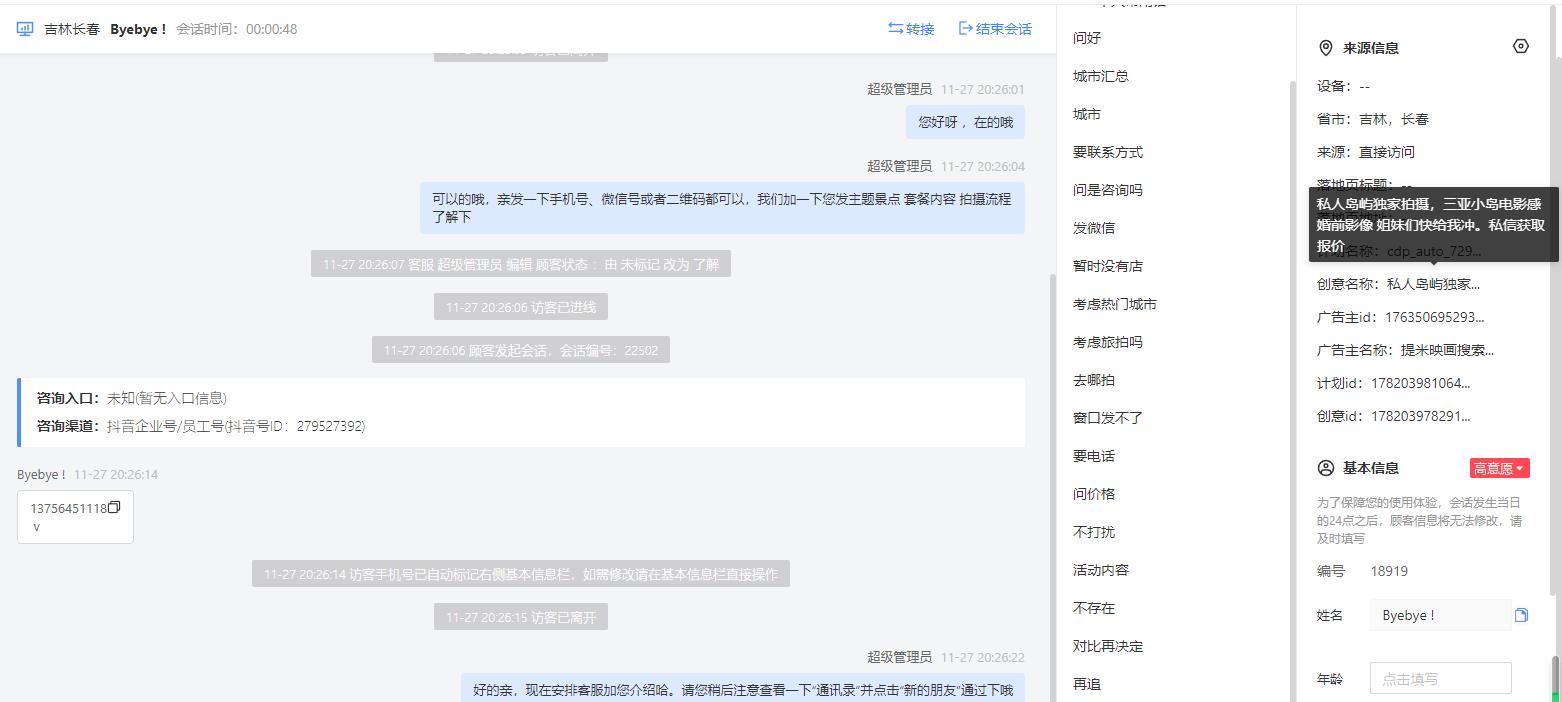Viewport: 1562px width, 702px height.
Task: Select quick reply 城市
Action: (x=1087, y=114)
